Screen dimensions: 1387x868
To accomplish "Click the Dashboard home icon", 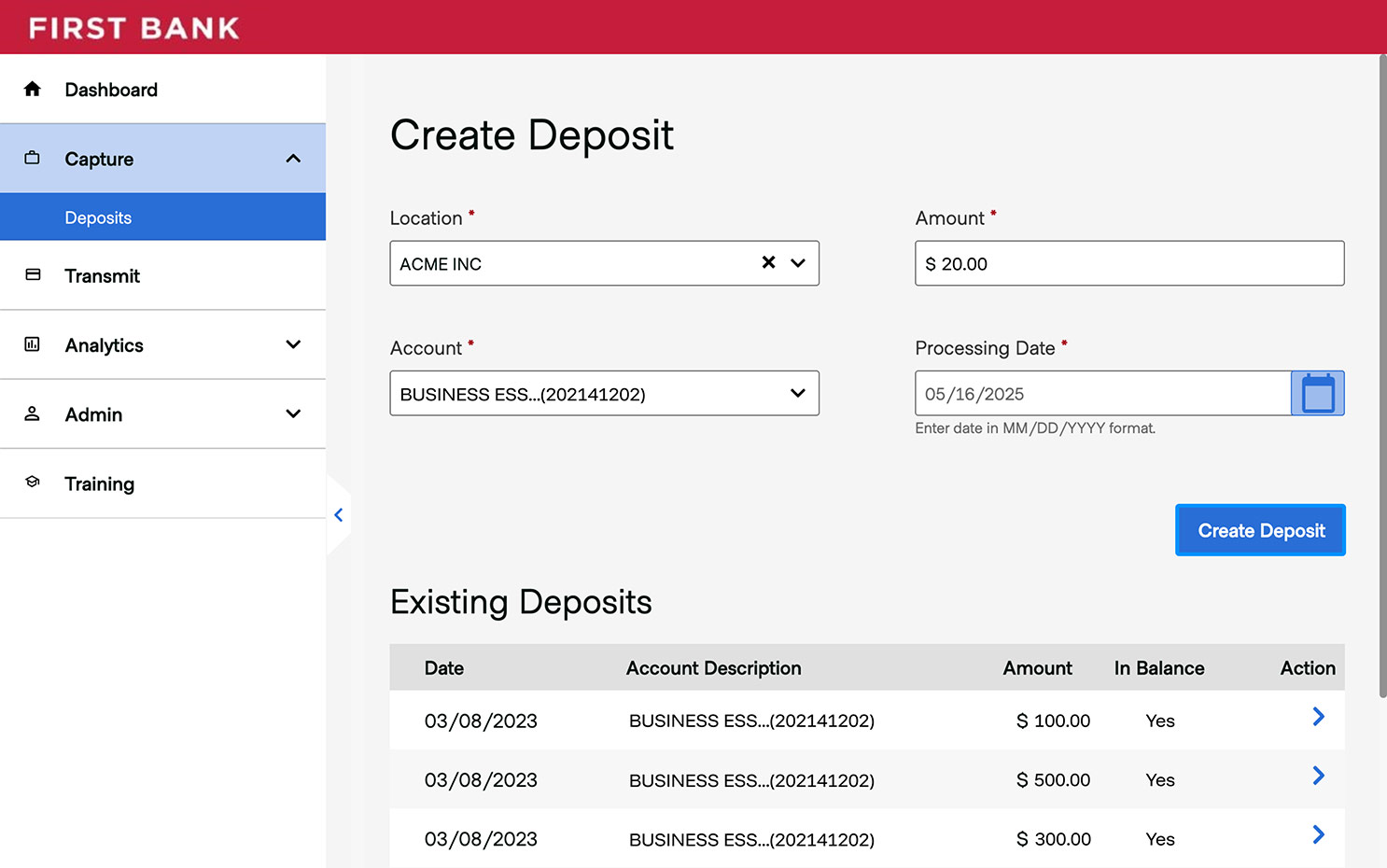I will 32,89.
